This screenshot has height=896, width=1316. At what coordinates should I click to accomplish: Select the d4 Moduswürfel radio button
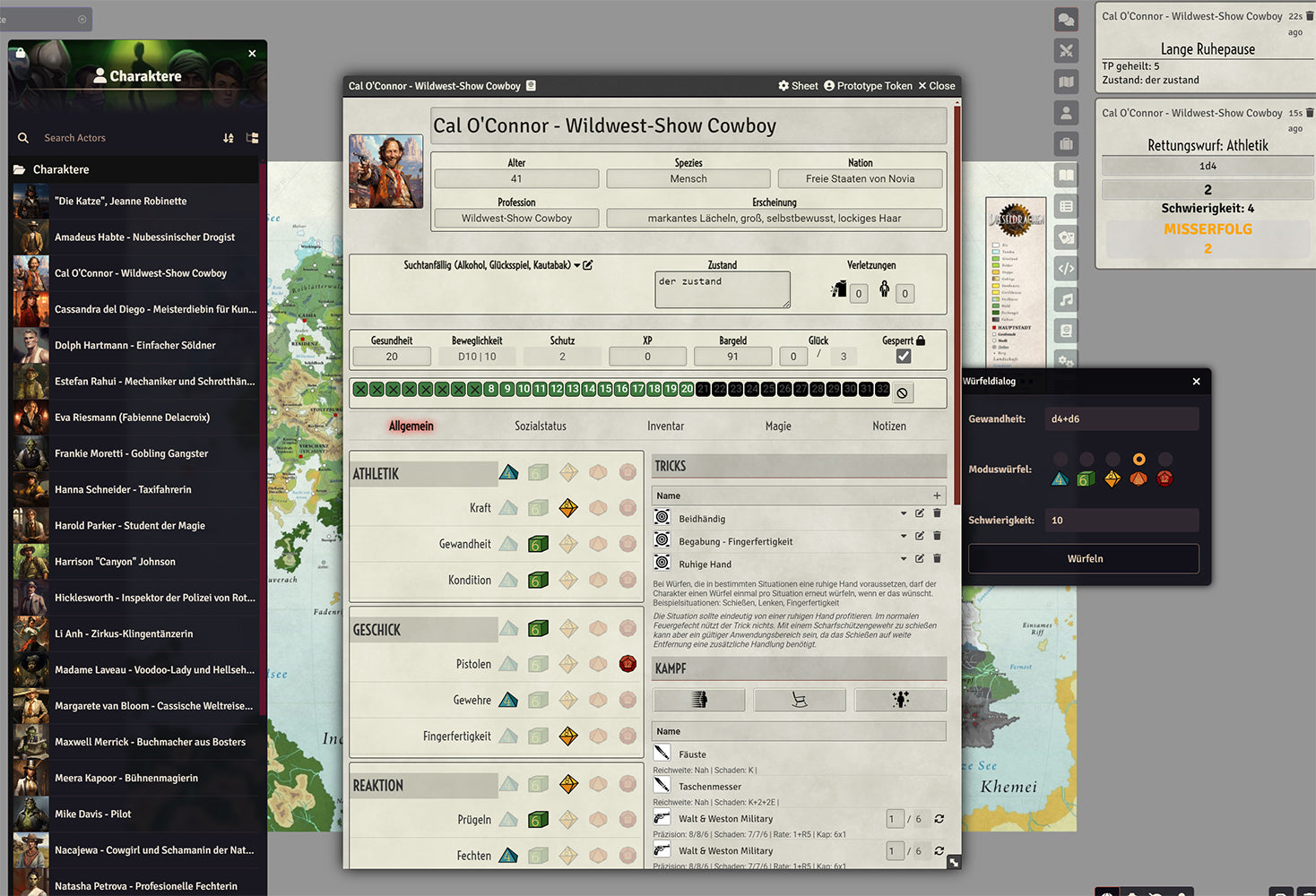coord(1061,460)
